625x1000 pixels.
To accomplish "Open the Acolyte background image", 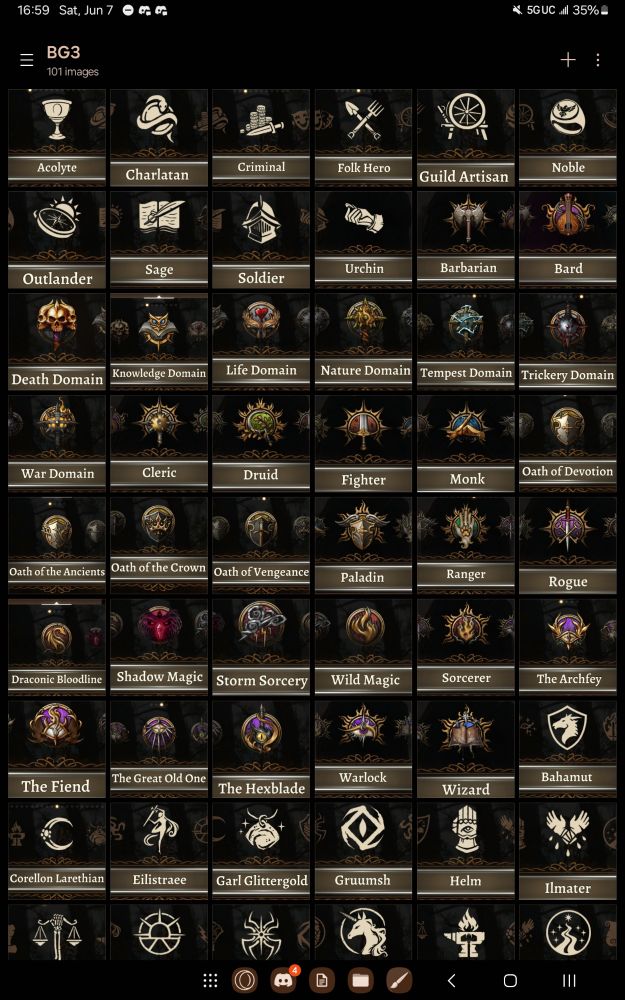I will (57, 138).
